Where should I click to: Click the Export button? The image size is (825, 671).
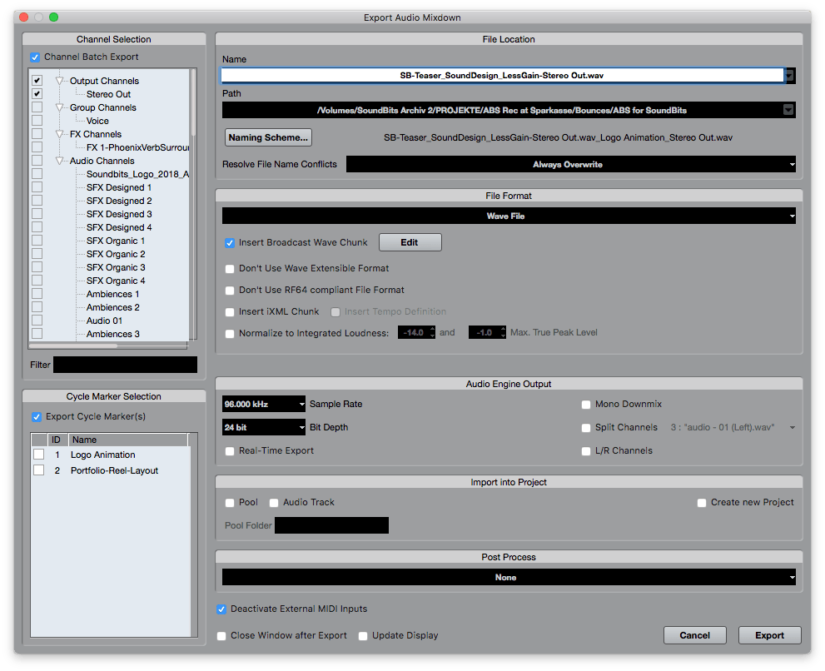coord(769,635)
